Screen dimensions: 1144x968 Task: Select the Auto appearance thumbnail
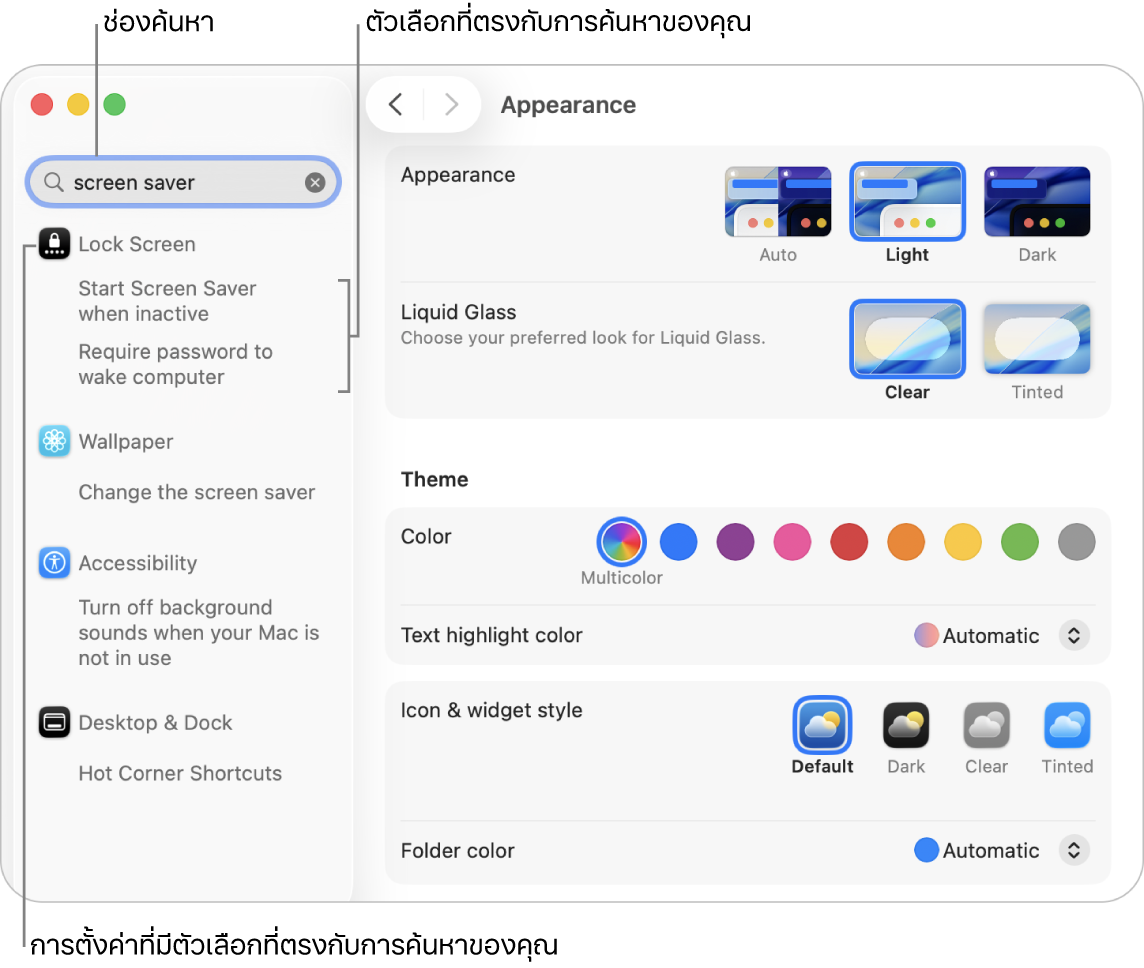778,202
